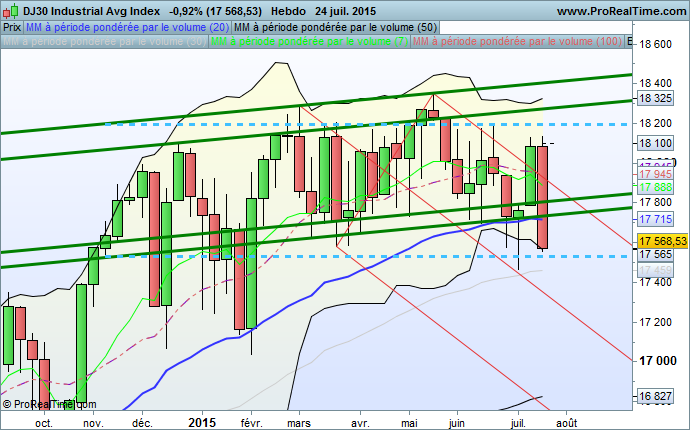Click the grey 17 459 moving average value tag
Screen dimensions: 690x430
point(655,270)
